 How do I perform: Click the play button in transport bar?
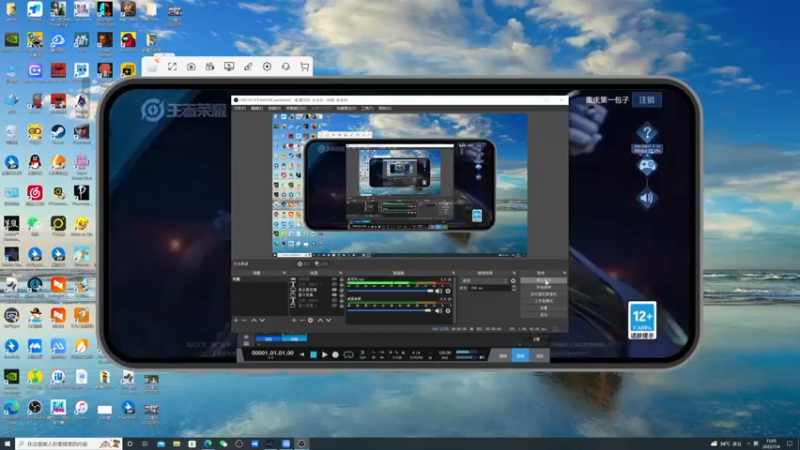click(x=324, y=355)
